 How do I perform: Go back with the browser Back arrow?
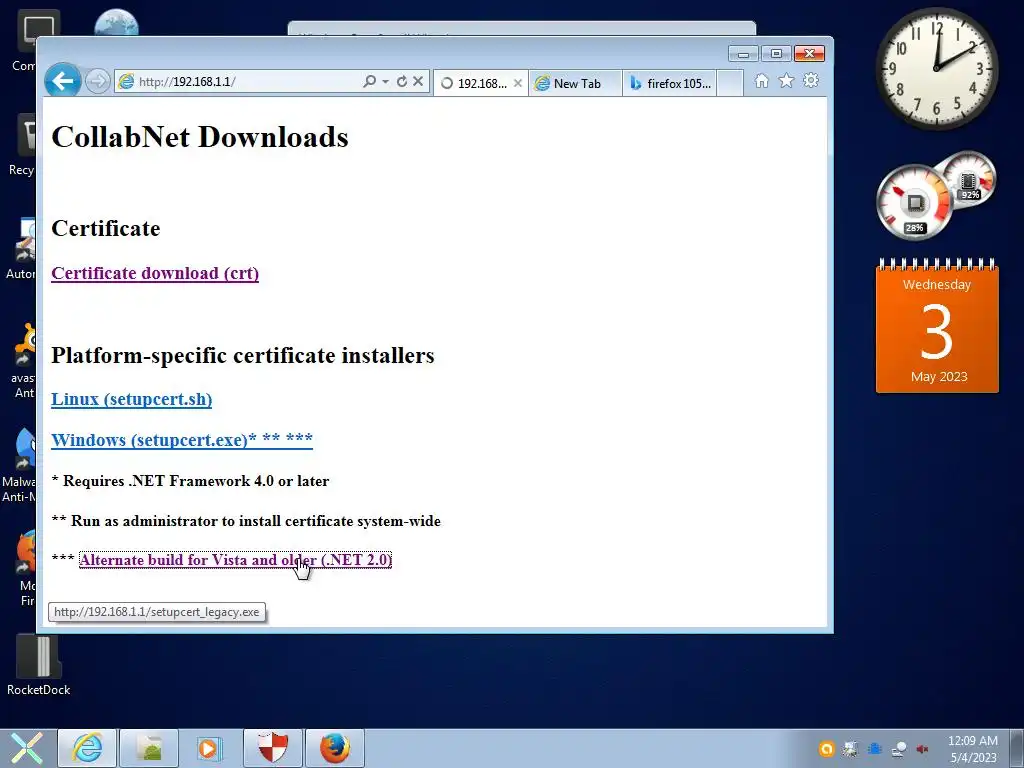[63, 81]
